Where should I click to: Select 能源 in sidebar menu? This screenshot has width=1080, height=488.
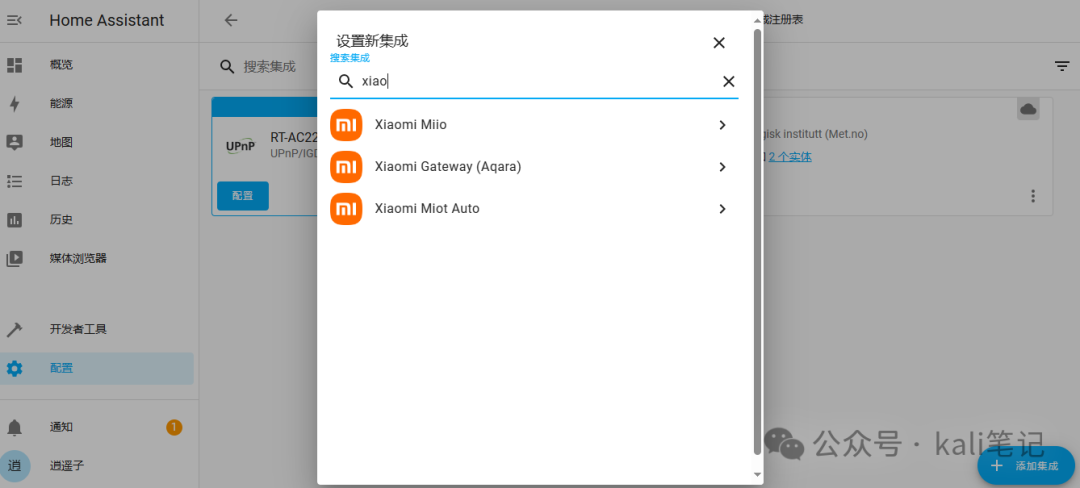click(x=61, y=104)
